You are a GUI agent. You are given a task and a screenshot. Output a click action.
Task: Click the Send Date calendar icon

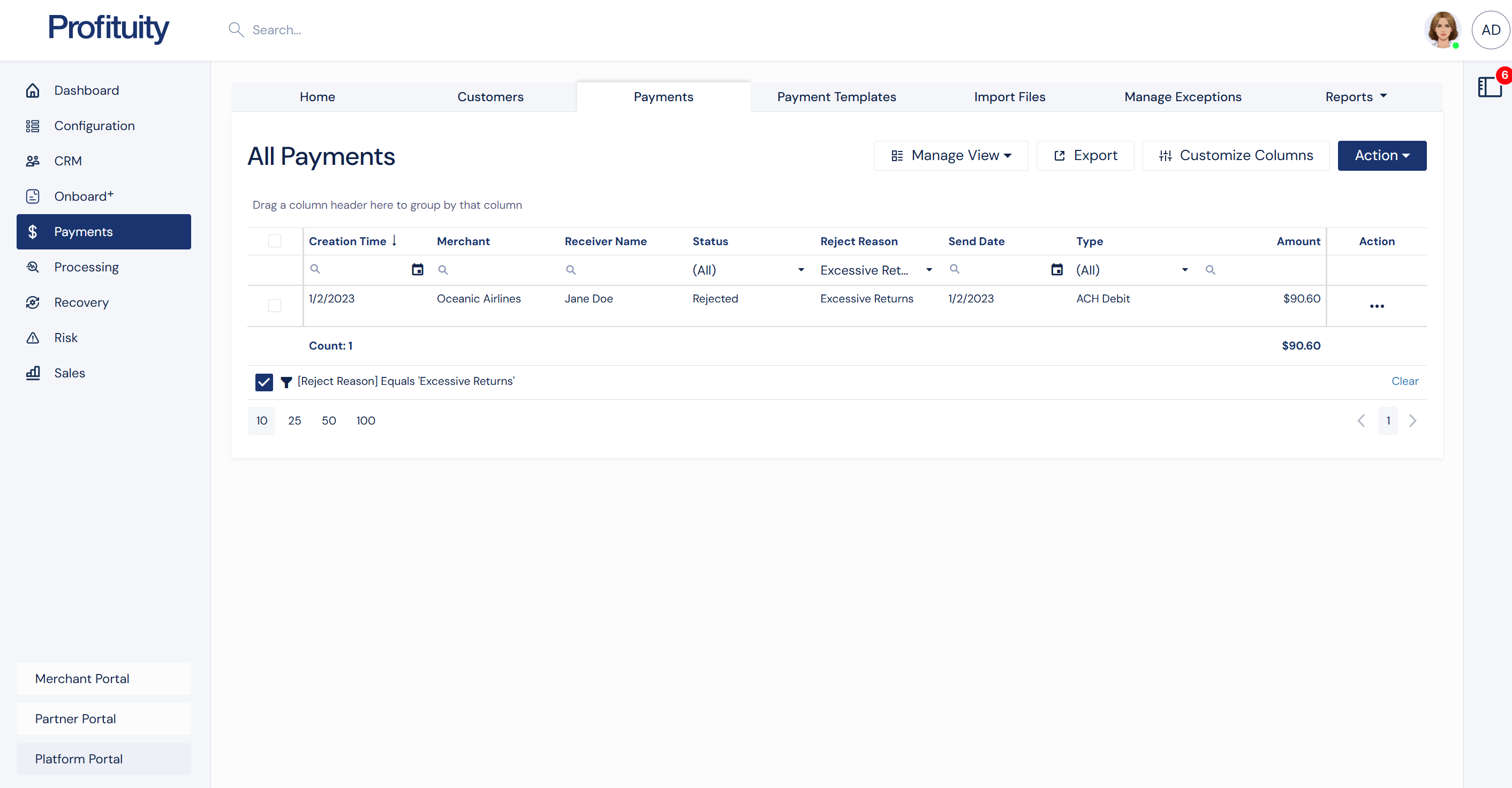[x=1057, y=269]
